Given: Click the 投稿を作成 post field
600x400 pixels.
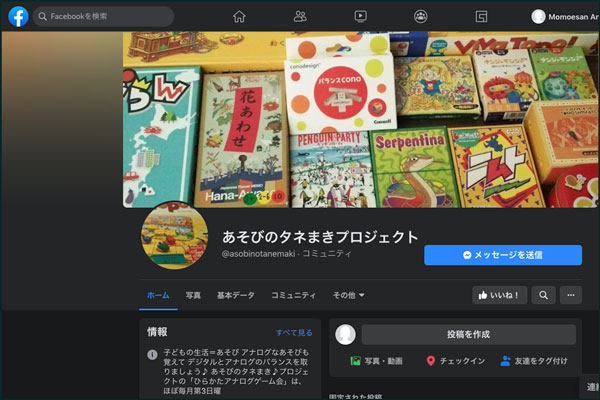Looking at the screenshot, I should (468, 335).
